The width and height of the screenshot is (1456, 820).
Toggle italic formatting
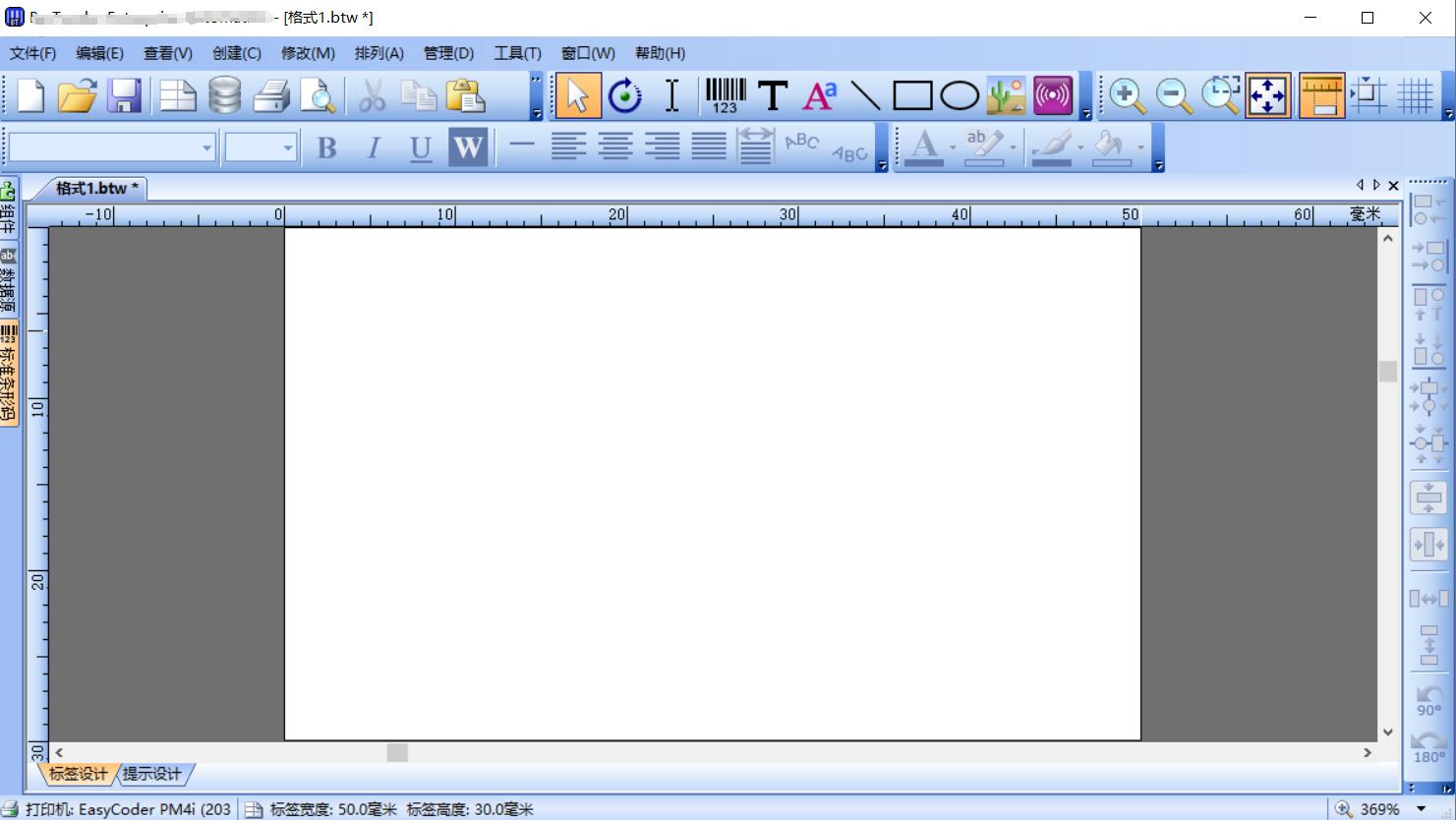click(x=374, y=147)
